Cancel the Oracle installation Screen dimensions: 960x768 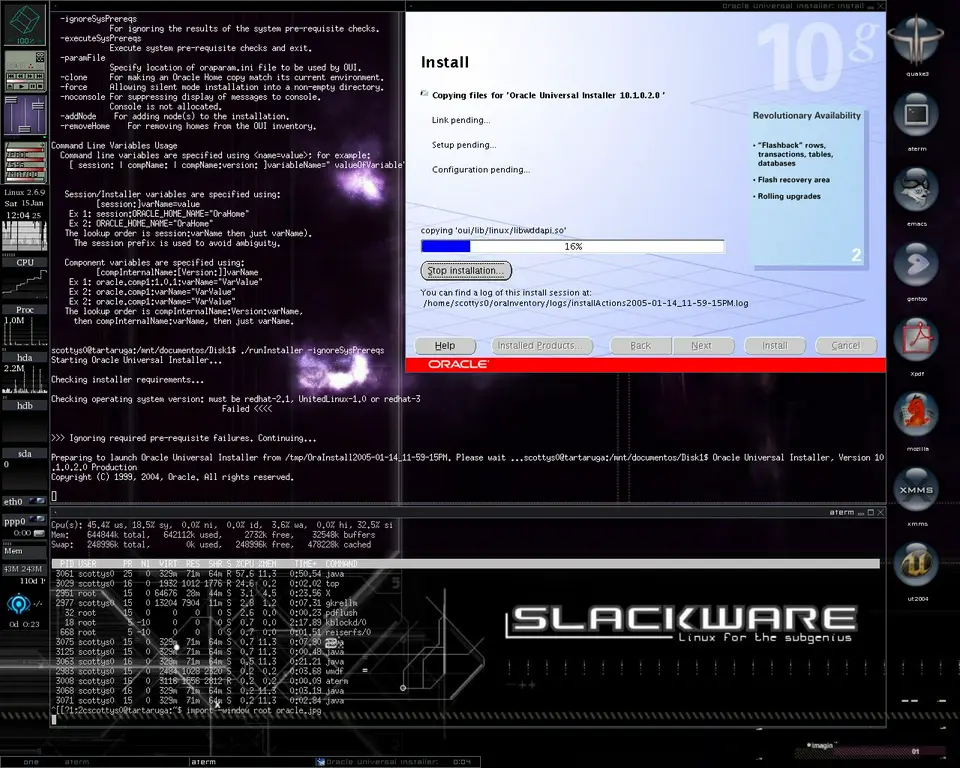click(x=846, y=346)
